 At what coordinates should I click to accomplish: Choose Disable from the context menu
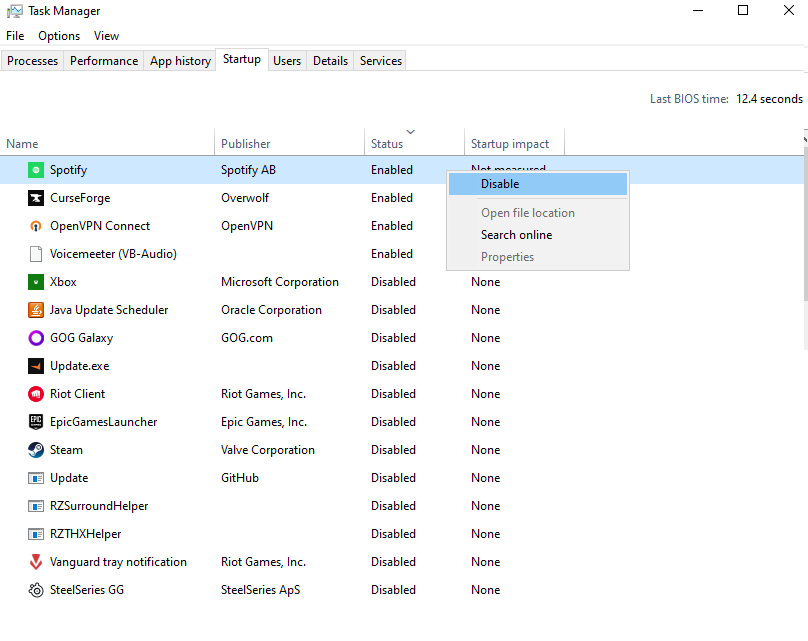[x=538, y=184]
